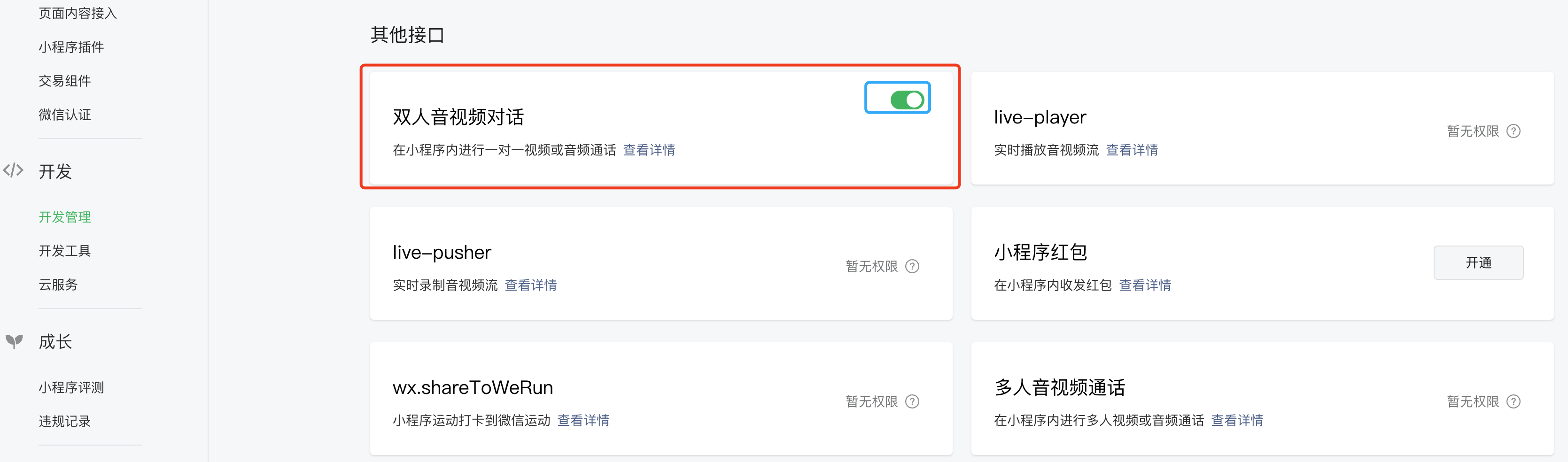Open 查看详情 link for 双人音视频对话
The width and height of the screenshot is (1568, 462).
(649, 150)
